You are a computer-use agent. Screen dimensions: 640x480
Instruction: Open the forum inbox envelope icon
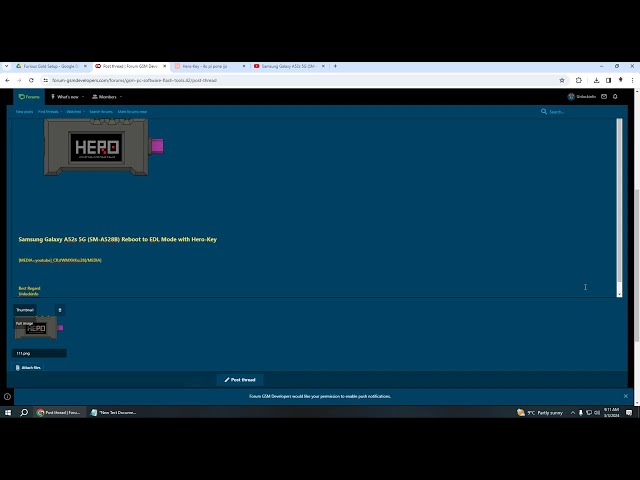[604, 97]
